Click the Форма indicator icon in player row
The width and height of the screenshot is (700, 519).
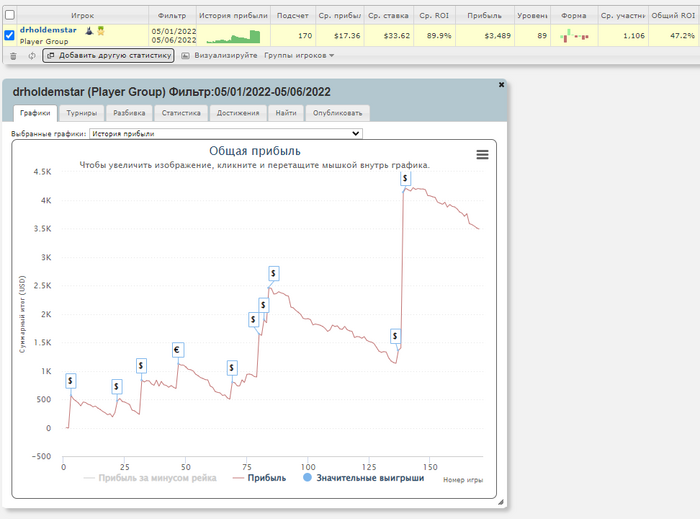[x=574, y=36]
